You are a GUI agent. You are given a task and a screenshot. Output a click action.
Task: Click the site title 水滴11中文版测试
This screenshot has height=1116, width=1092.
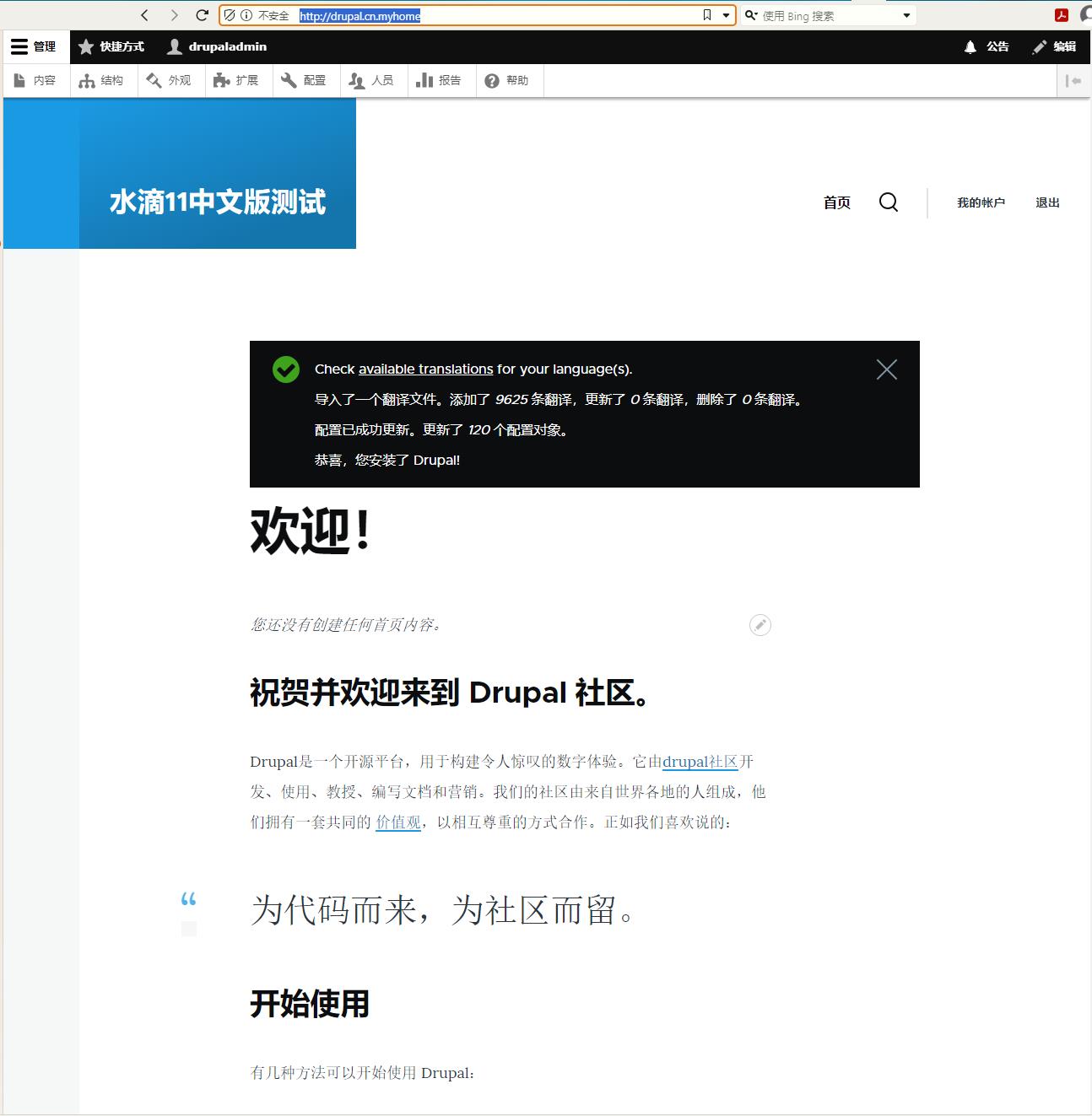click(x=218, y=202)
